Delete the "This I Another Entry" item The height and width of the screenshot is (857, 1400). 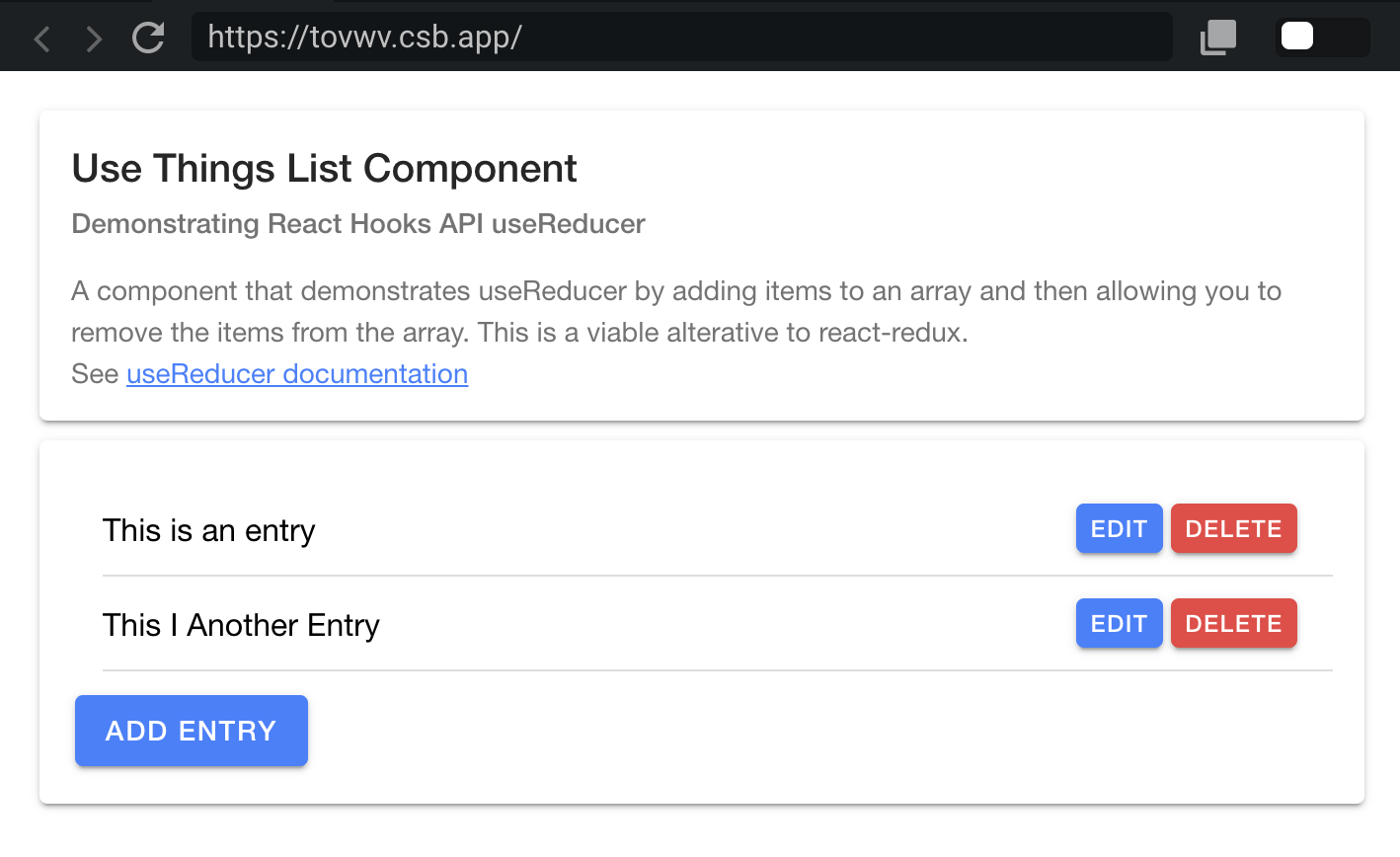pos(1233,624)
